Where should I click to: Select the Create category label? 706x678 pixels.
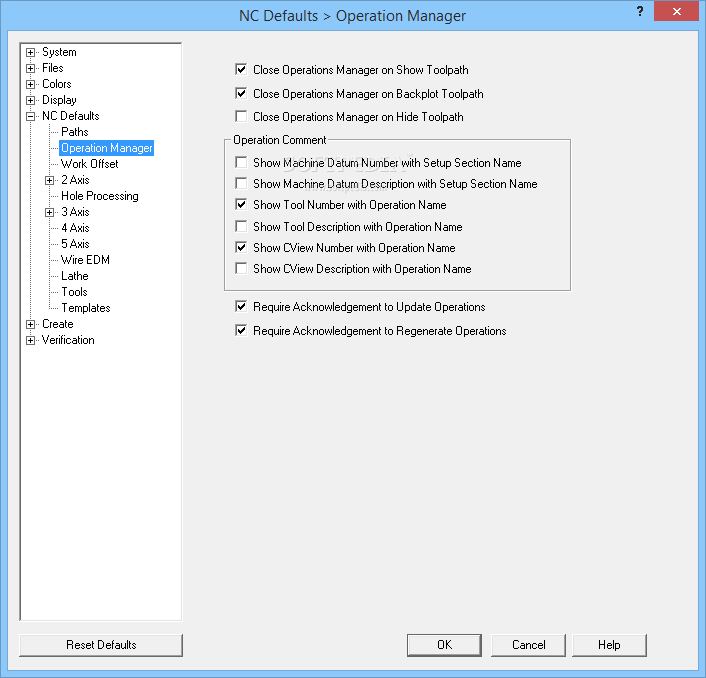click(x=58, y=324)
